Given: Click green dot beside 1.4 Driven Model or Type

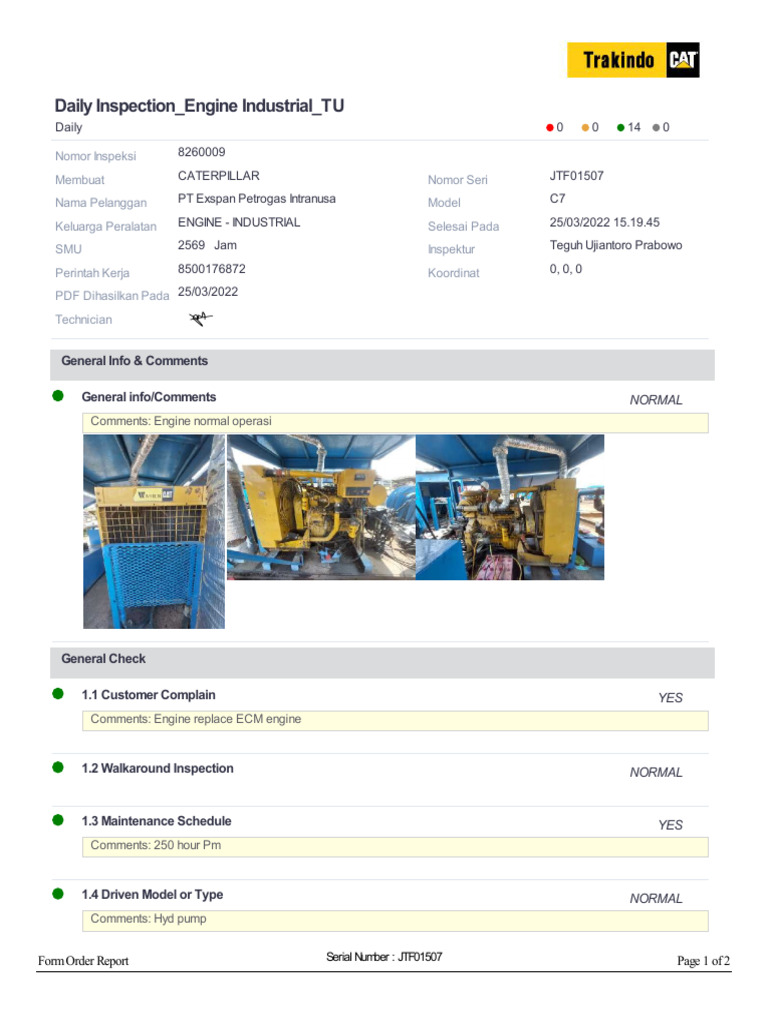Looking at the screenshot, I should coord(58,894).
